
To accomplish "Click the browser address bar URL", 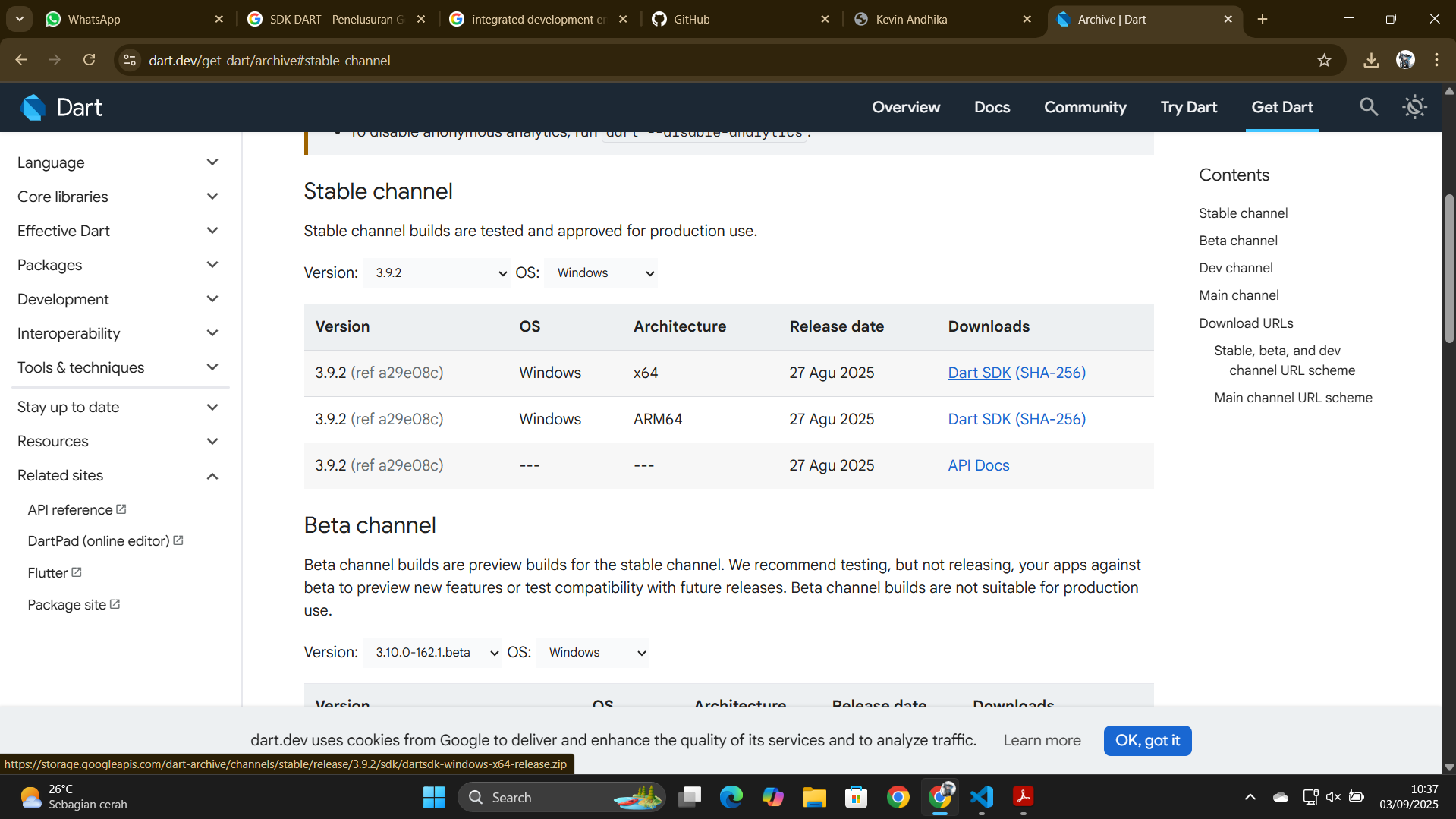I will [x=269, y=61].
